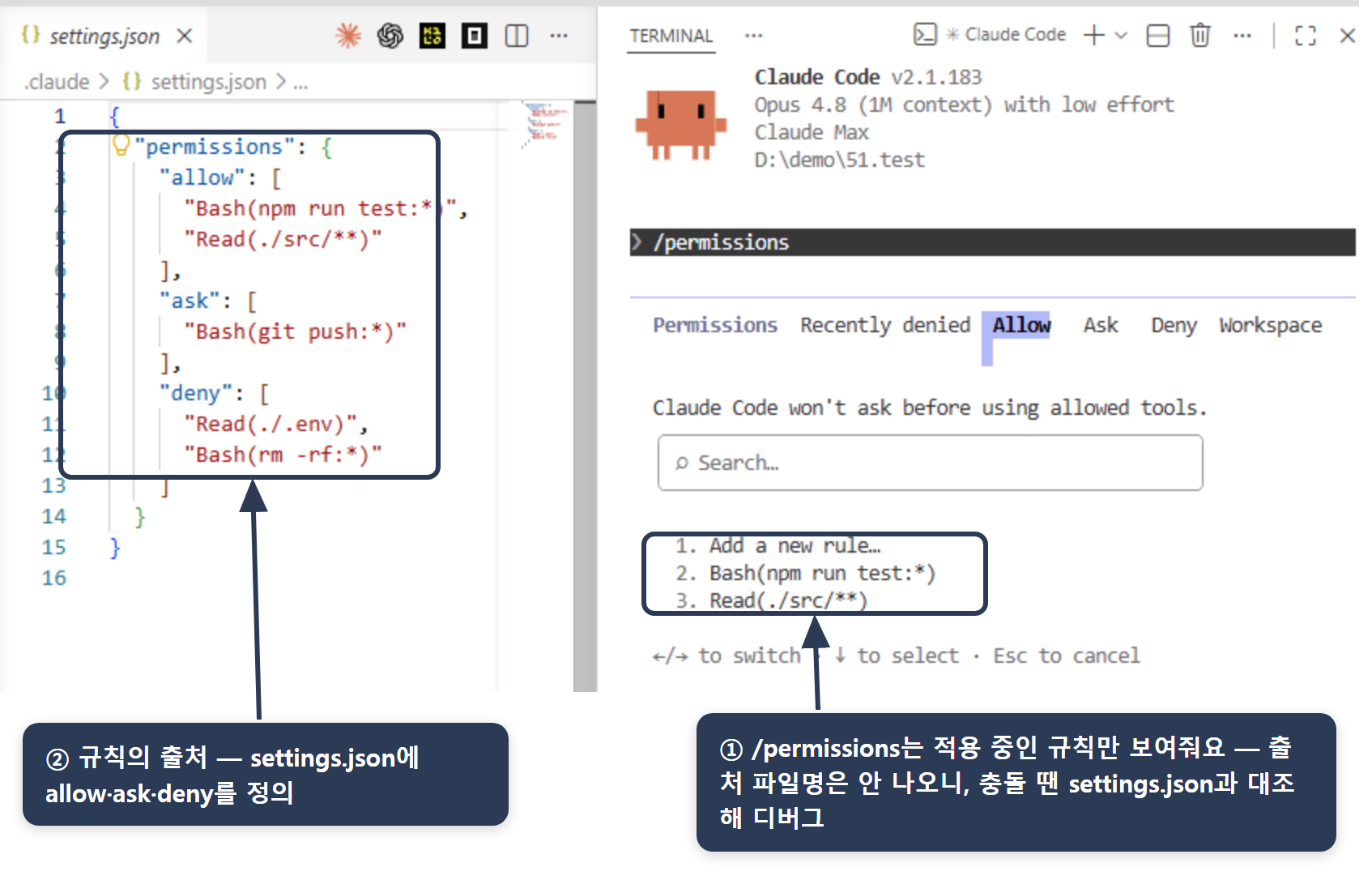Viewport: 1372px width, 880px height.
Task: Open the panel views ellipsis next to TERMINAL
Action: point(754,36)
